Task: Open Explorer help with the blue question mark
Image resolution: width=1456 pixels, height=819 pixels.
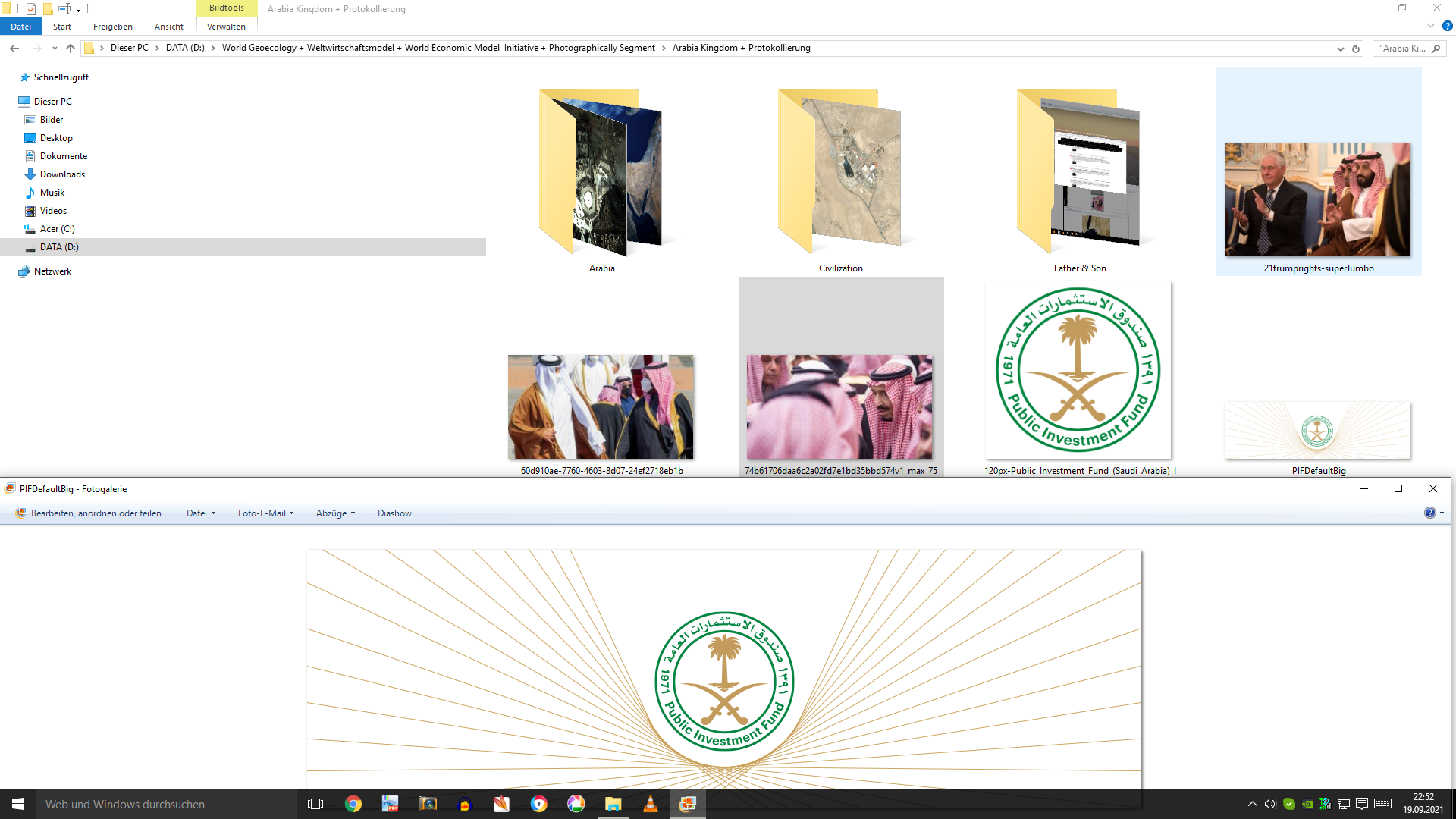Action: 1447,27
